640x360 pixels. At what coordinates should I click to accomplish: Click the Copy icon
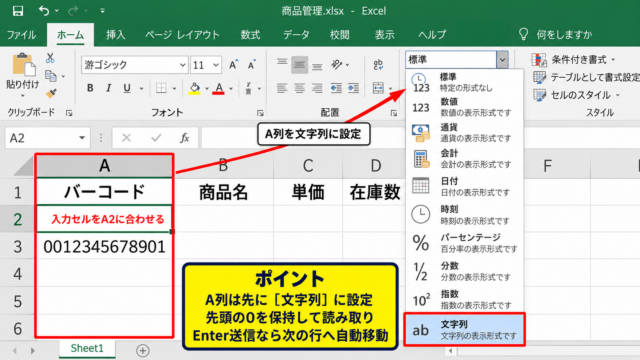[51, 76]
